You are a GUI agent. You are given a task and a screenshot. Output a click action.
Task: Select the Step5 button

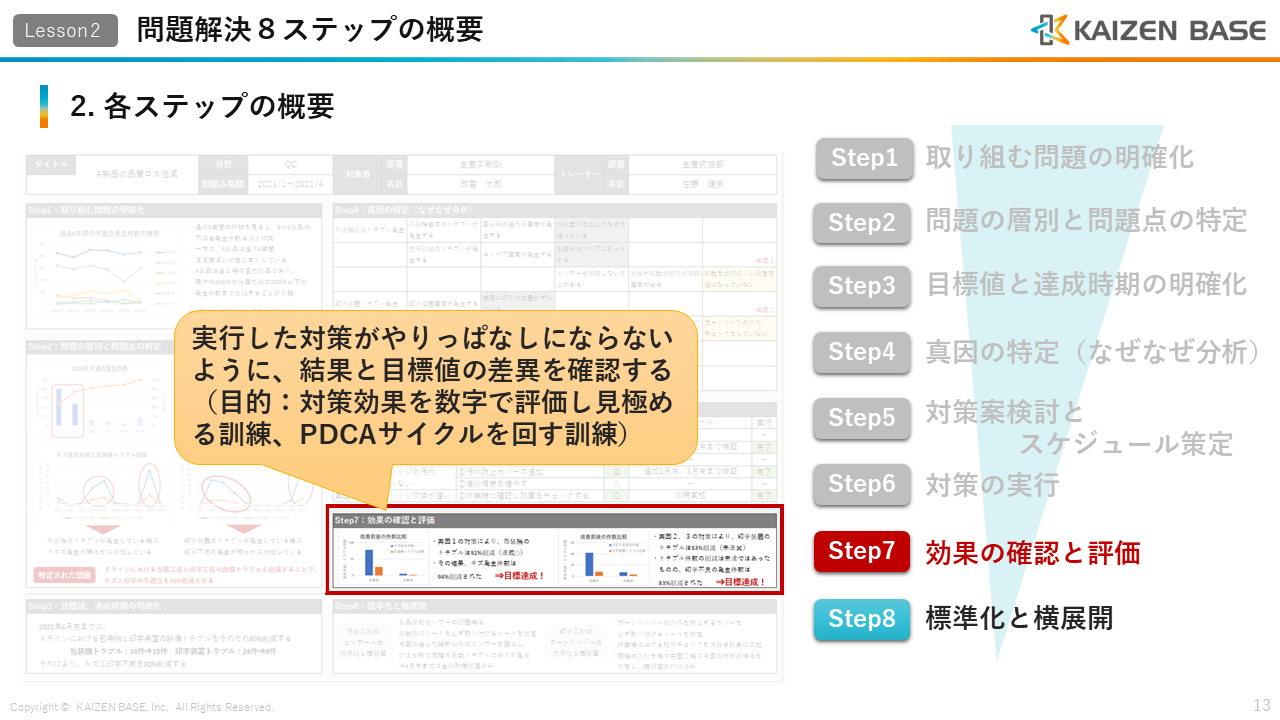(862, 417)
